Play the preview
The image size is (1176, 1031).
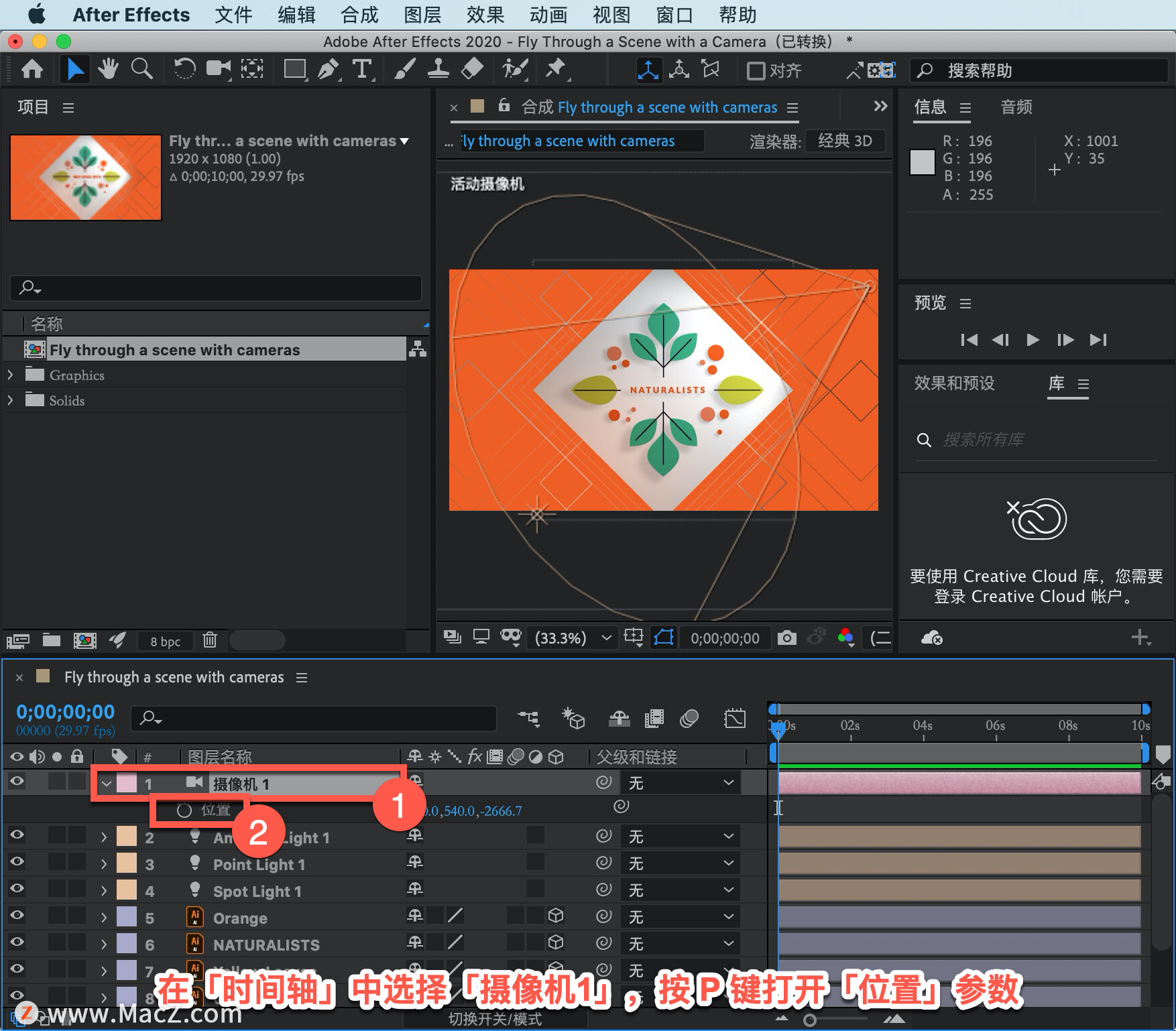(x=1033, y=340)
